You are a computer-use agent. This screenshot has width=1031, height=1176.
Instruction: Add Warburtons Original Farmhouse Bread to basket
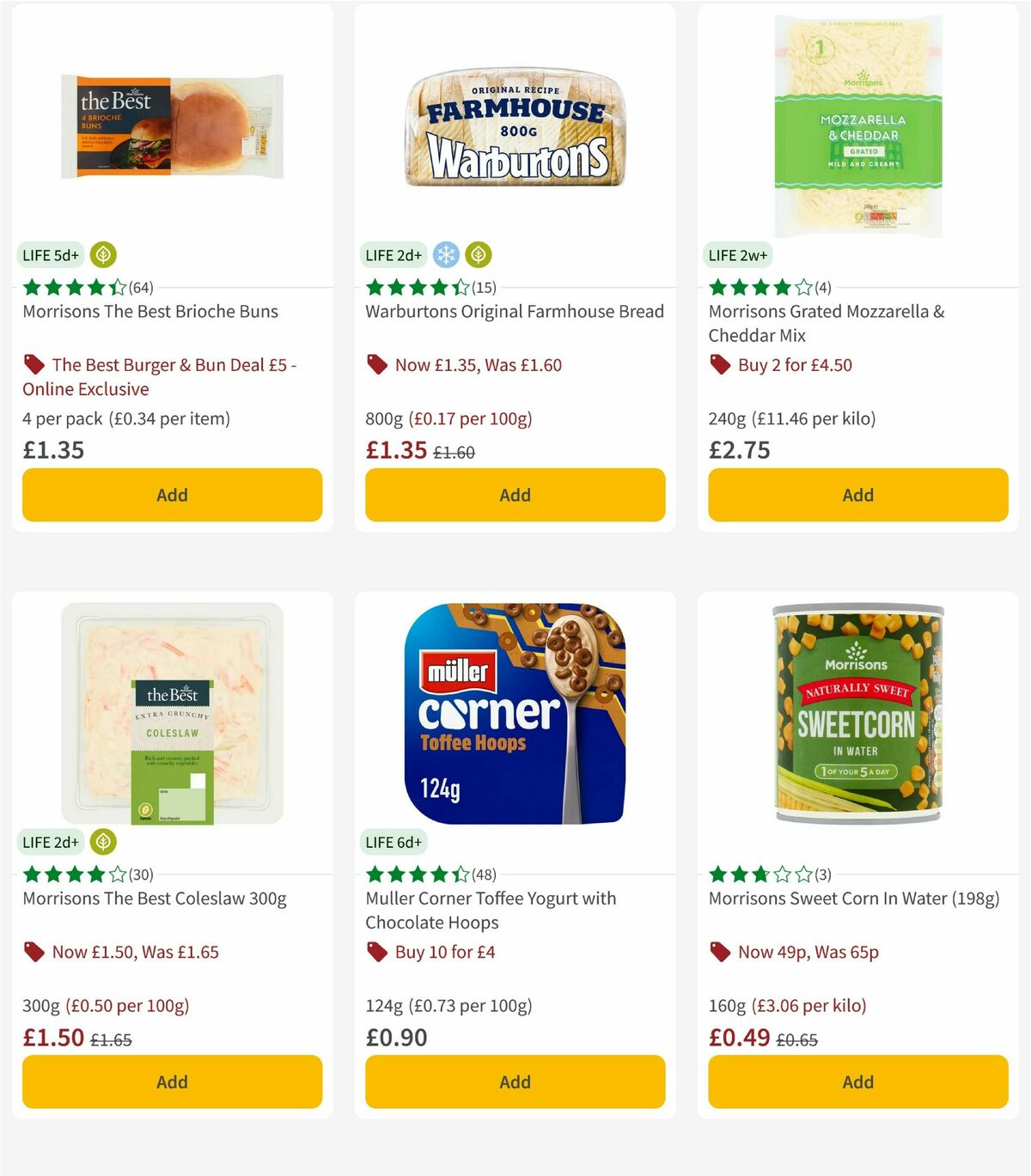(515, 495)
